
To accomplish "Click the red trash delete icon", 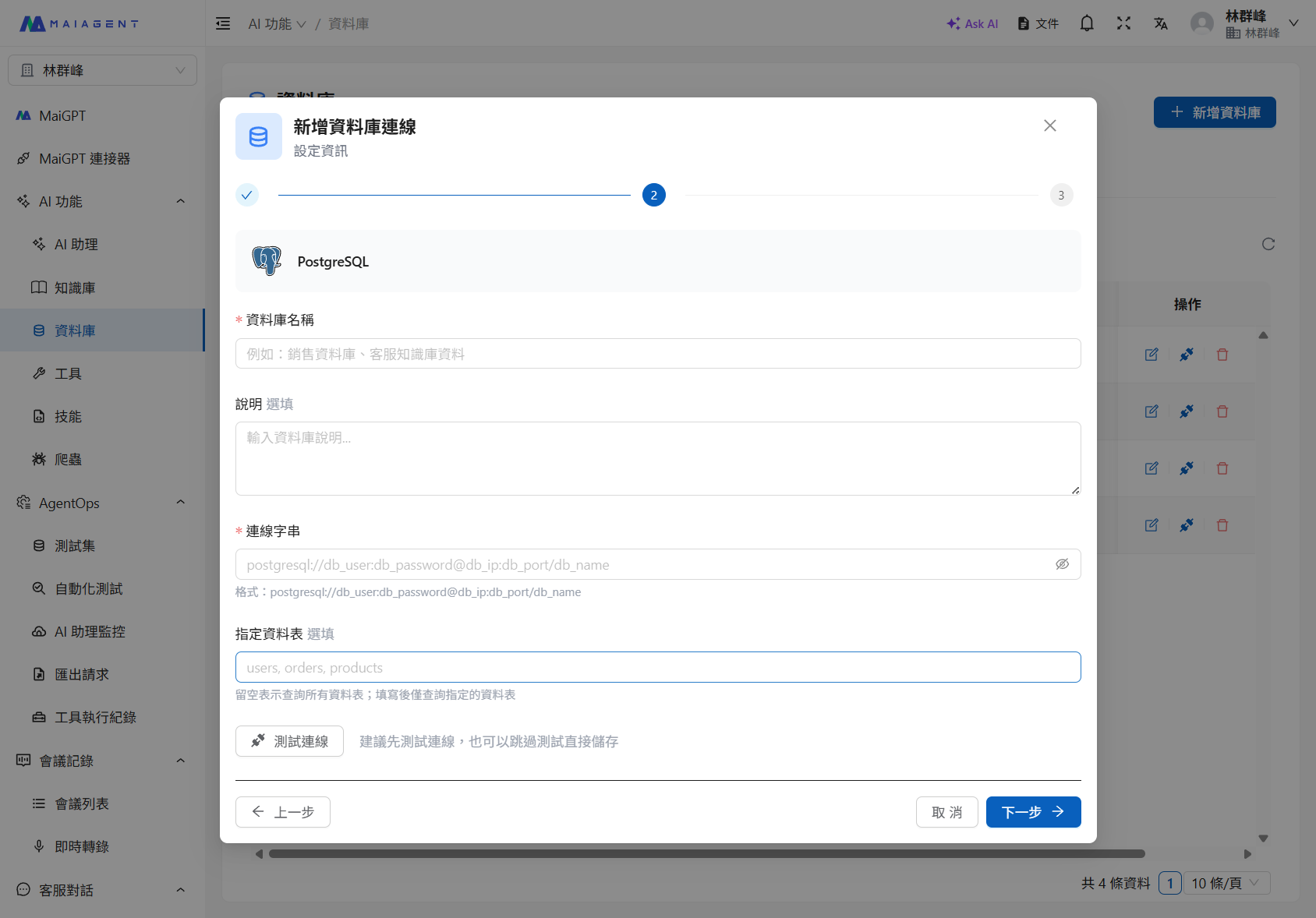I will pos(1222,355).
